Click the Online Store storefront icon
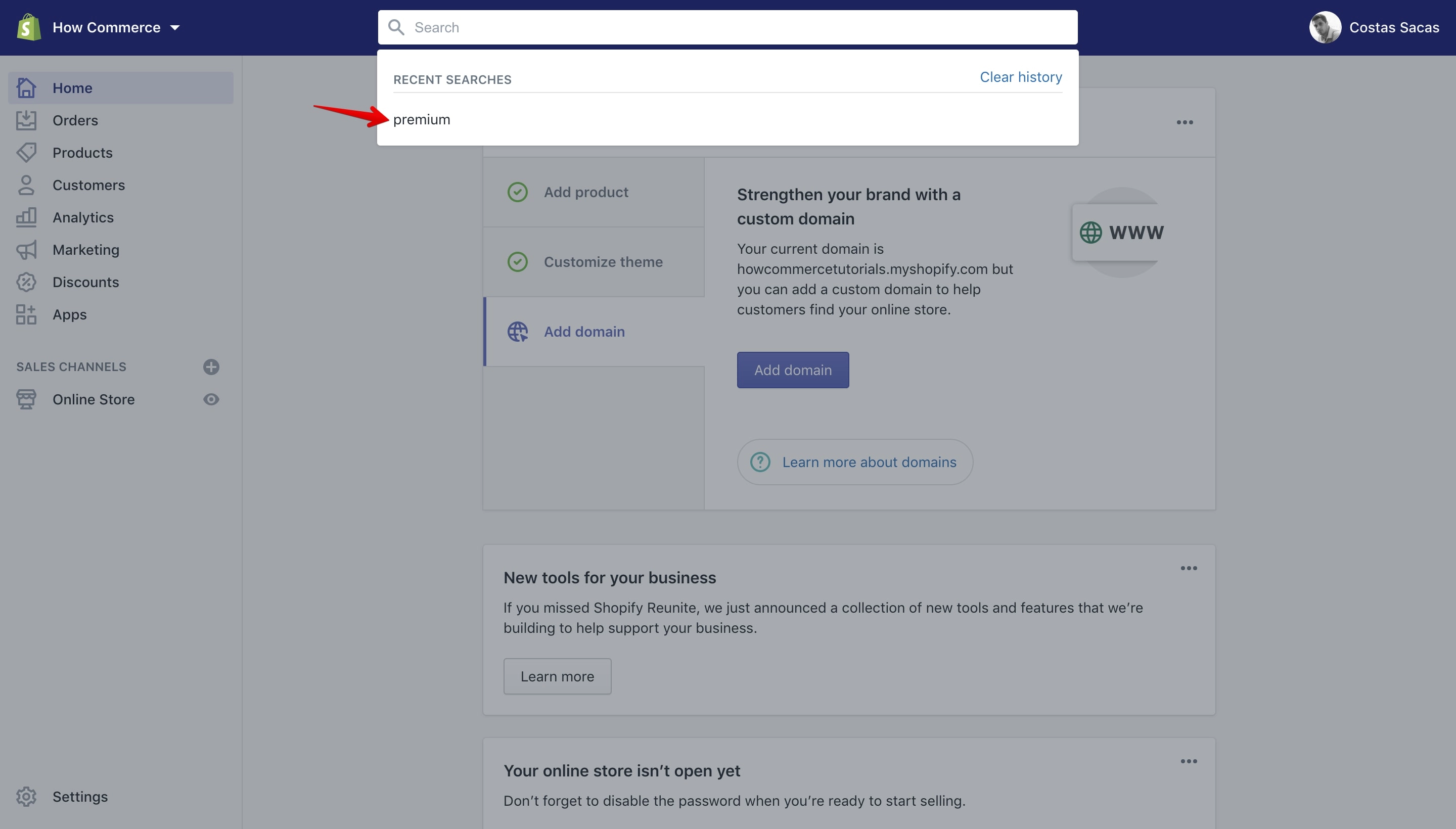 click(x=26, y=399)
